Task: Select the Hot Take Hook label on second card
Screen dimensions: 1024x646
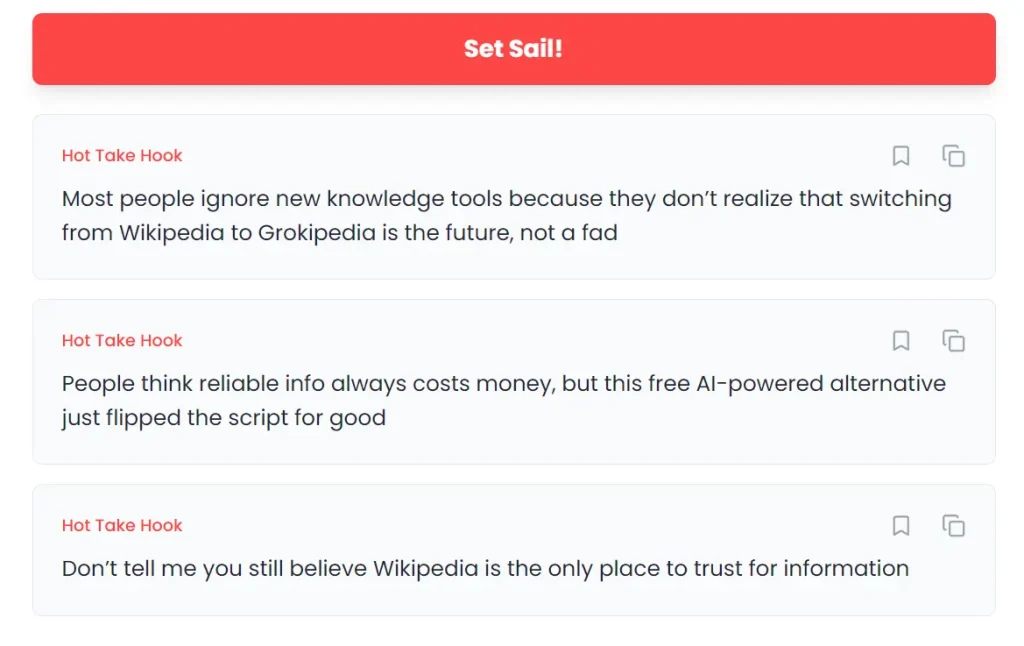Action: 122,341
